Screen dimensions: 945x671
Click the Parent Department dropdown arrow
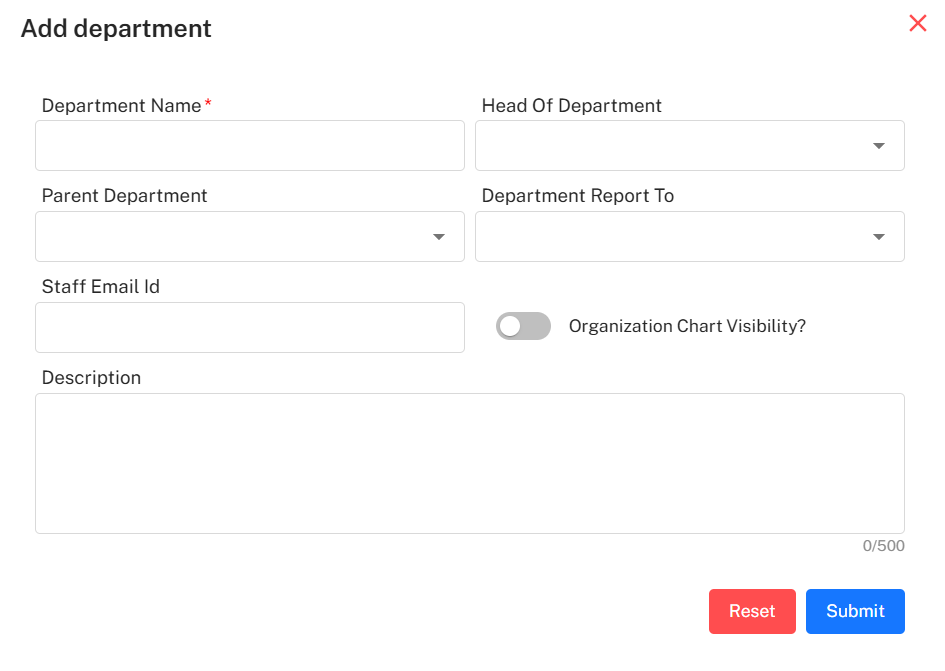coord(438,237)
